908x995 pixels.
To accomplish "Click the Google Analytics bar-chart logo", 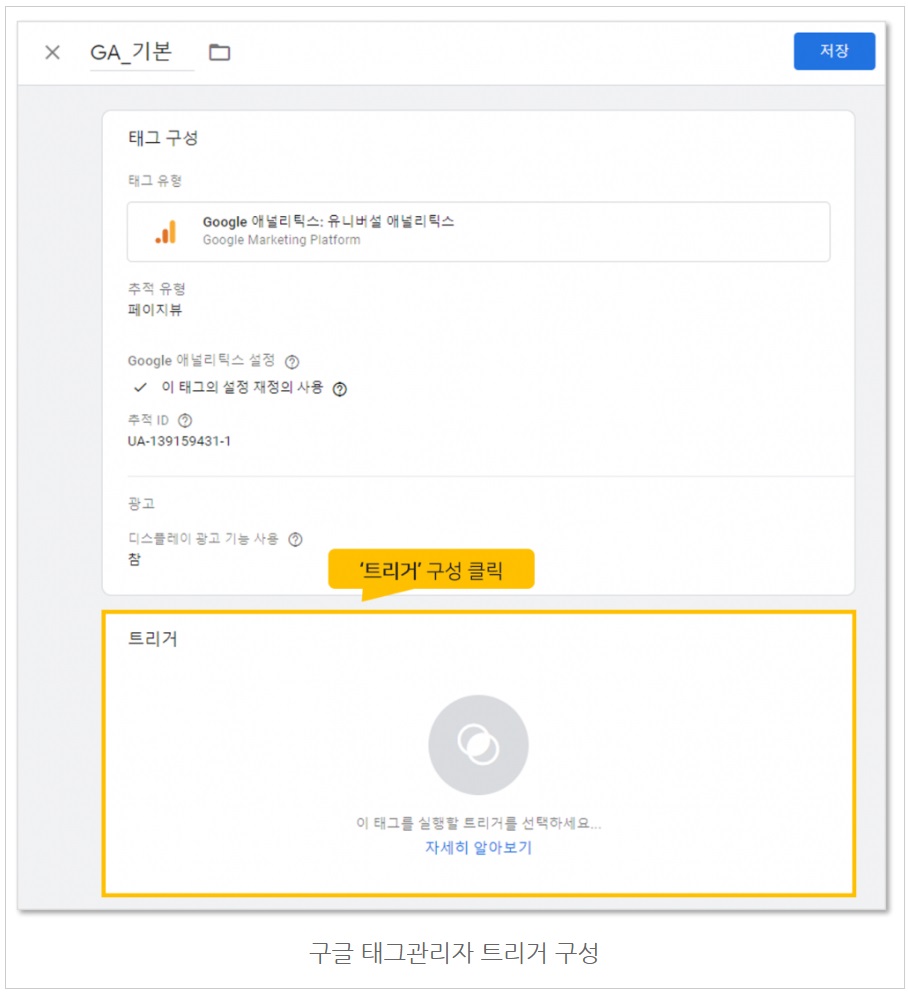I will point(166,232).
